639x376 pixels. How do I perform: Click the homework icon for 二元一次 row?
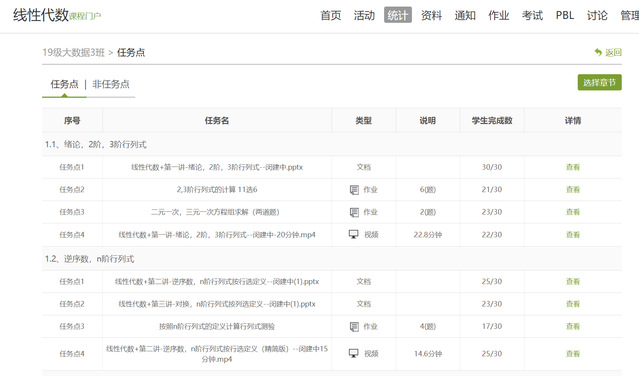click(x=354, y=212)
